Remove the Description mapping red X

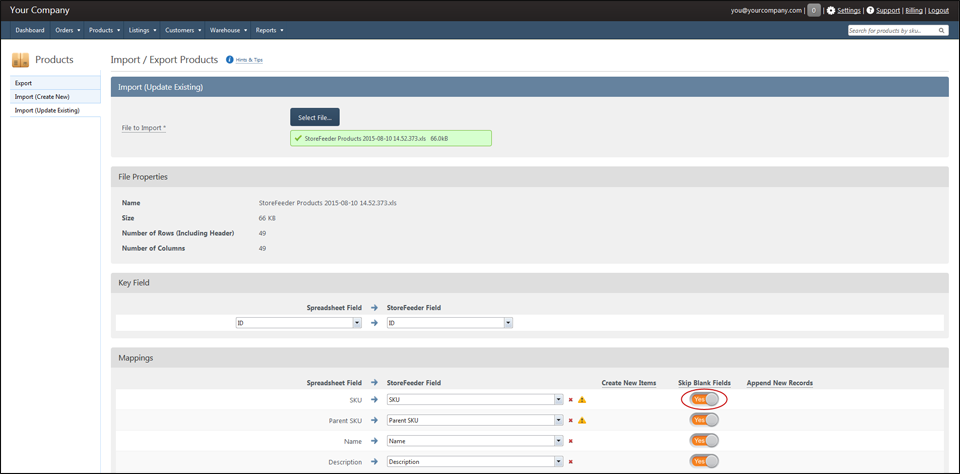coord(571,462)
